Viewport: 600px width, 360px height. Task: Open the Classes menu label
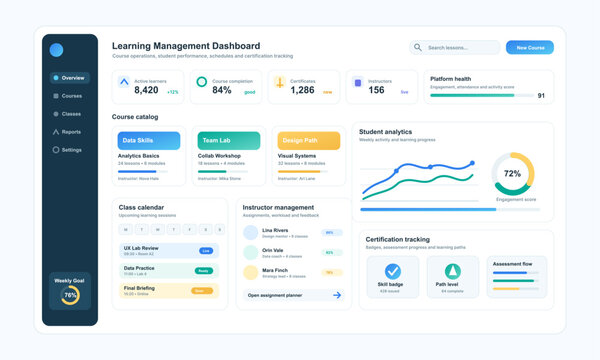pyautogui.click(x=71, y=114)
